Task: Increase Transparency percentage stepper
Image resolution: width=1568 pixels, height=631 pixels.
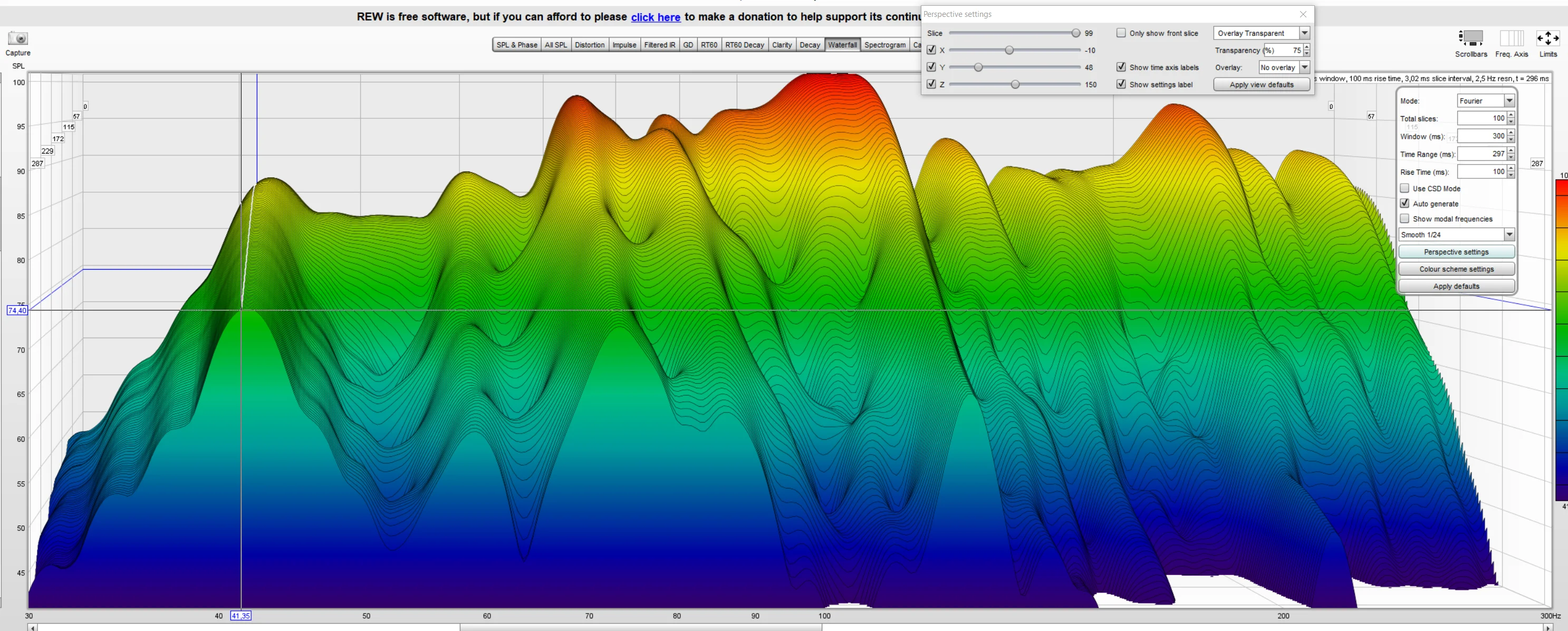Action: pyautogui.click(x=1307, y=47)
